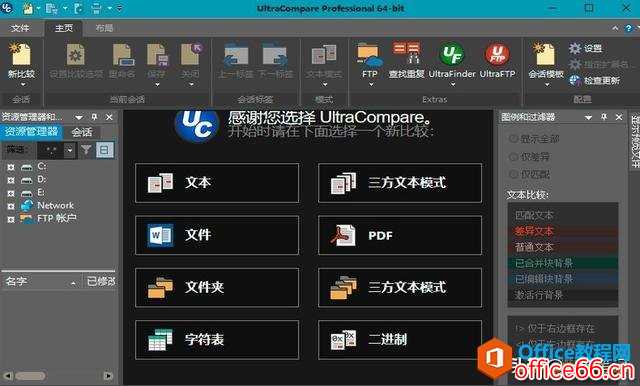
Task: Click the 文本模式 mode icon
Action: coord(324,55)
